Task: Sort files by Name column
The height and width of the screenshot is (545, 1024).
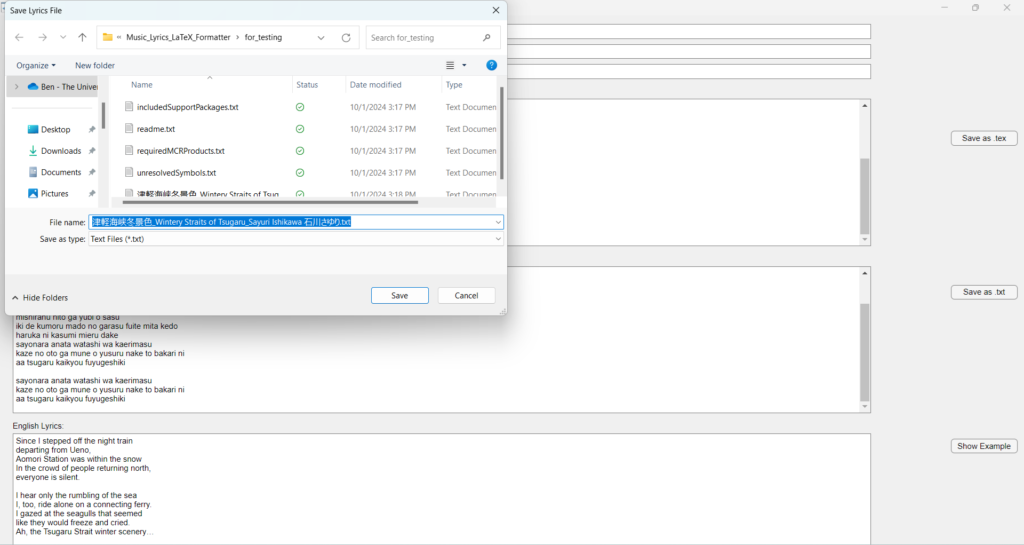Action: point(142,85)
